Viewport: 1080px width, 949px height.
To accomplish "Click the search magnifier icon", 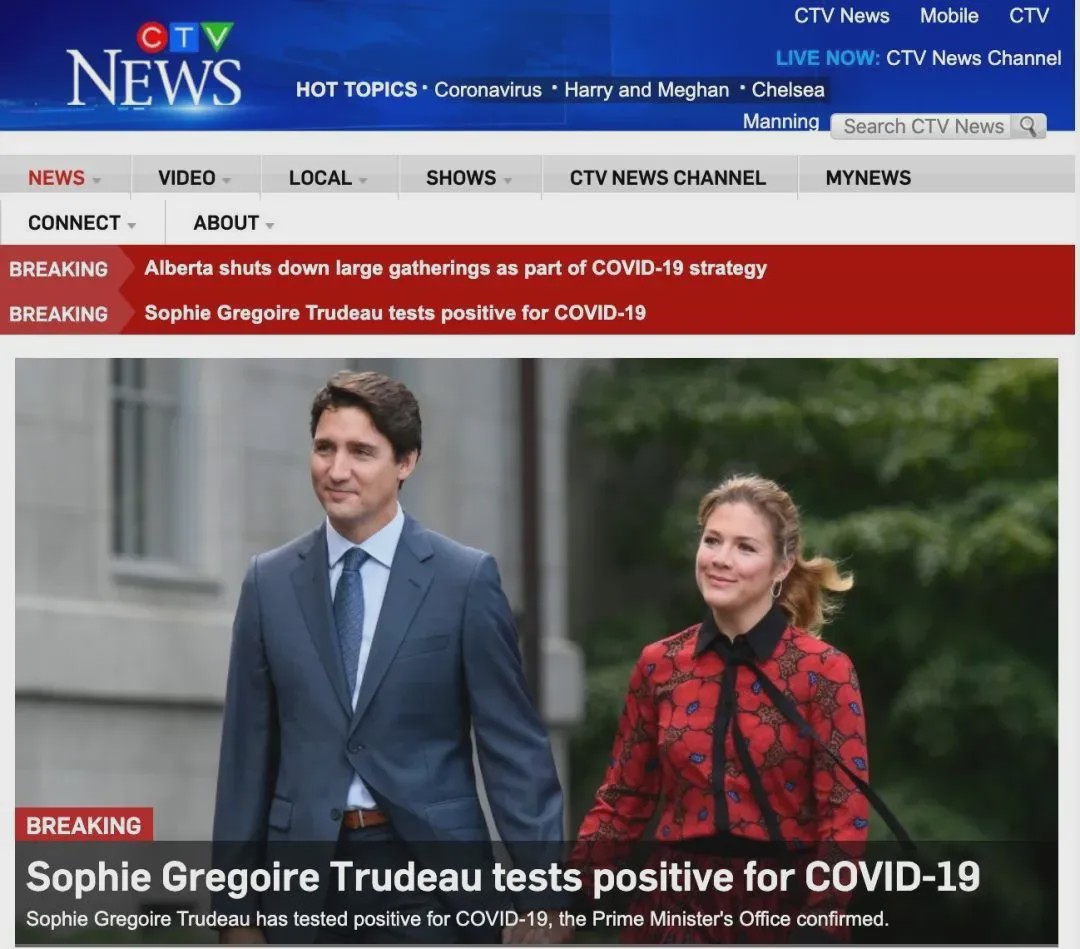I will (x=1028, y=127).
